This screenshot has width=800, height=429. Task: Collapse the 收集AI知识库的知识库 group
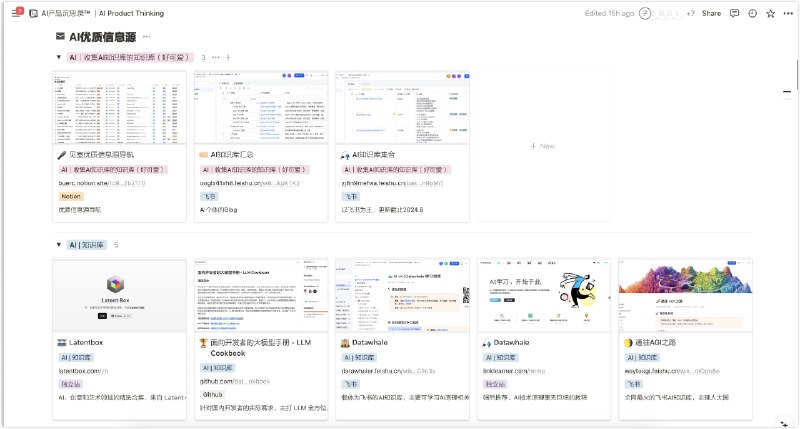point(59,57)
